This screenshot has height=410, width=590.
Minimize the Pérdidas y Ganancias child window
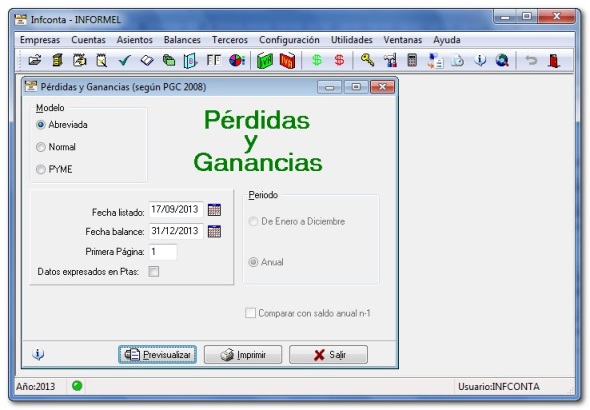click(x=330, y=87)
